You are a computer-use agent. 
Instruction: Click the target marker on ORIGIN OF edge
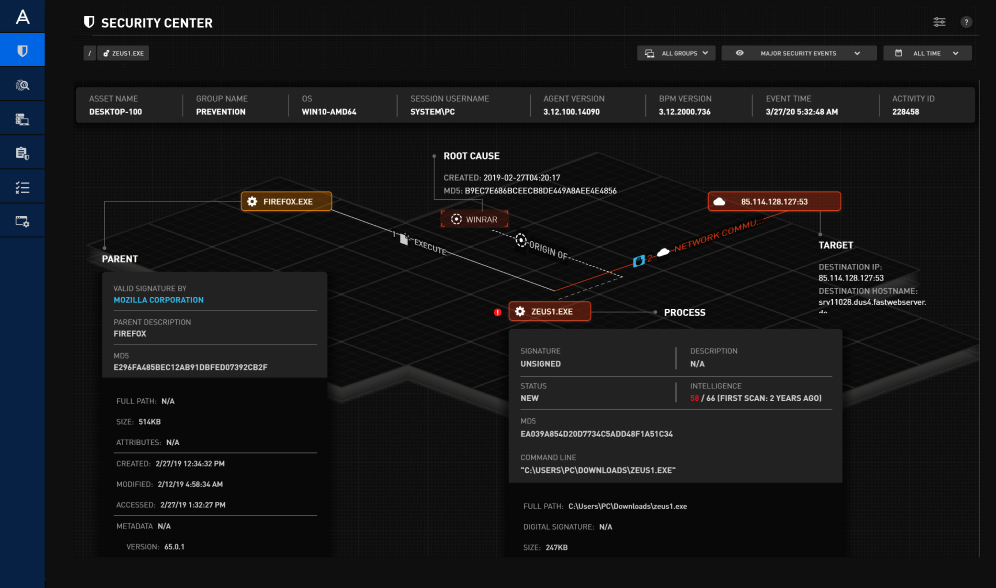[521, 240]
